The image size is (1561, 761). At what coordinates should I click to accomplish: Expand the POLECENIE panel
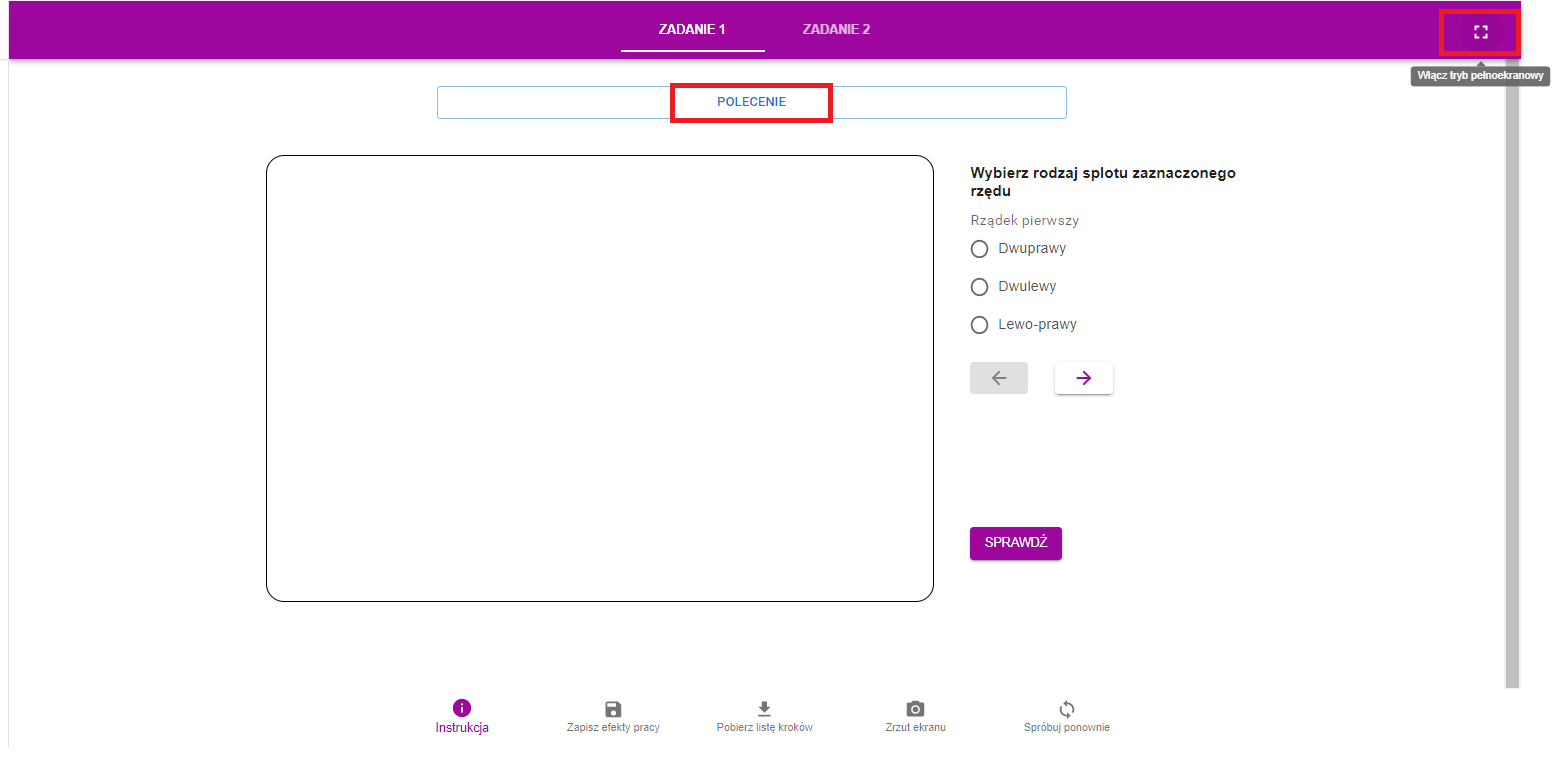751,102
